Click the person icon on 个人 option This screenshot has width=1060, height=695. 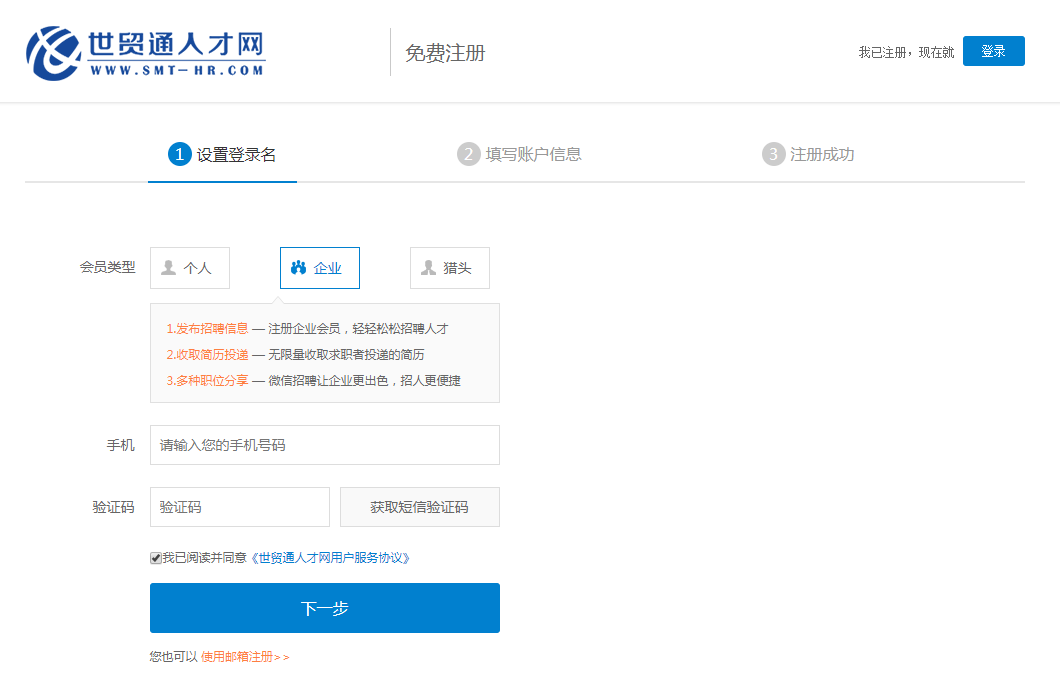coord(169,268)
